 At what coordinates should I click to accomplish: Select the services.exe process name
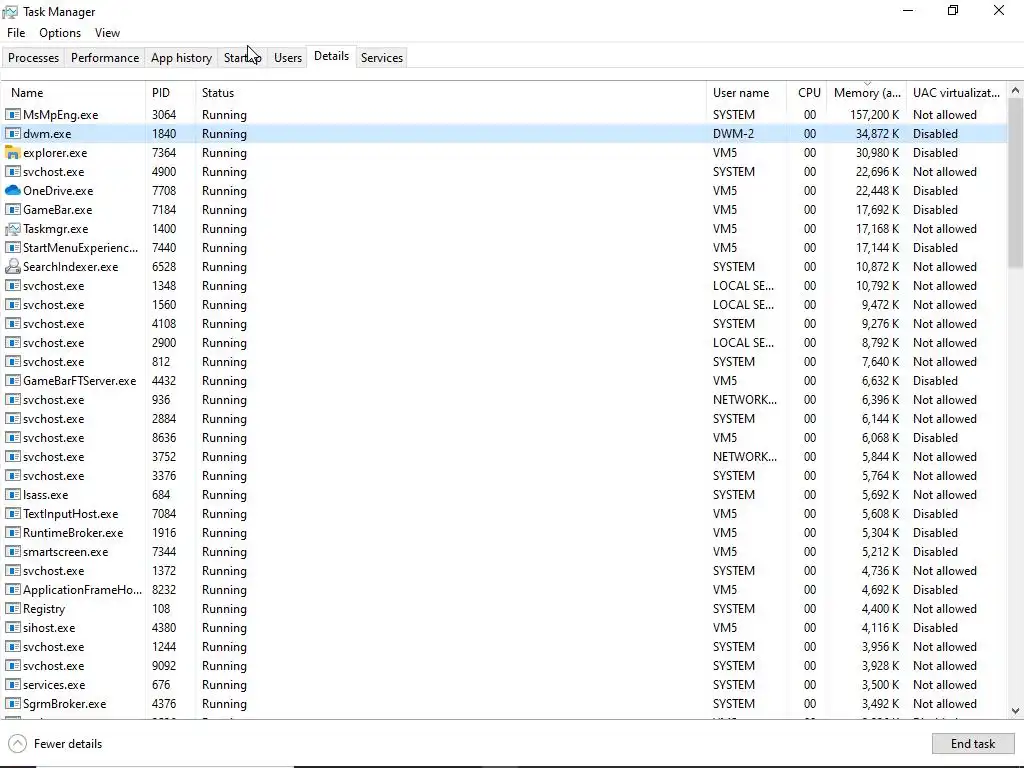[54, 685]
